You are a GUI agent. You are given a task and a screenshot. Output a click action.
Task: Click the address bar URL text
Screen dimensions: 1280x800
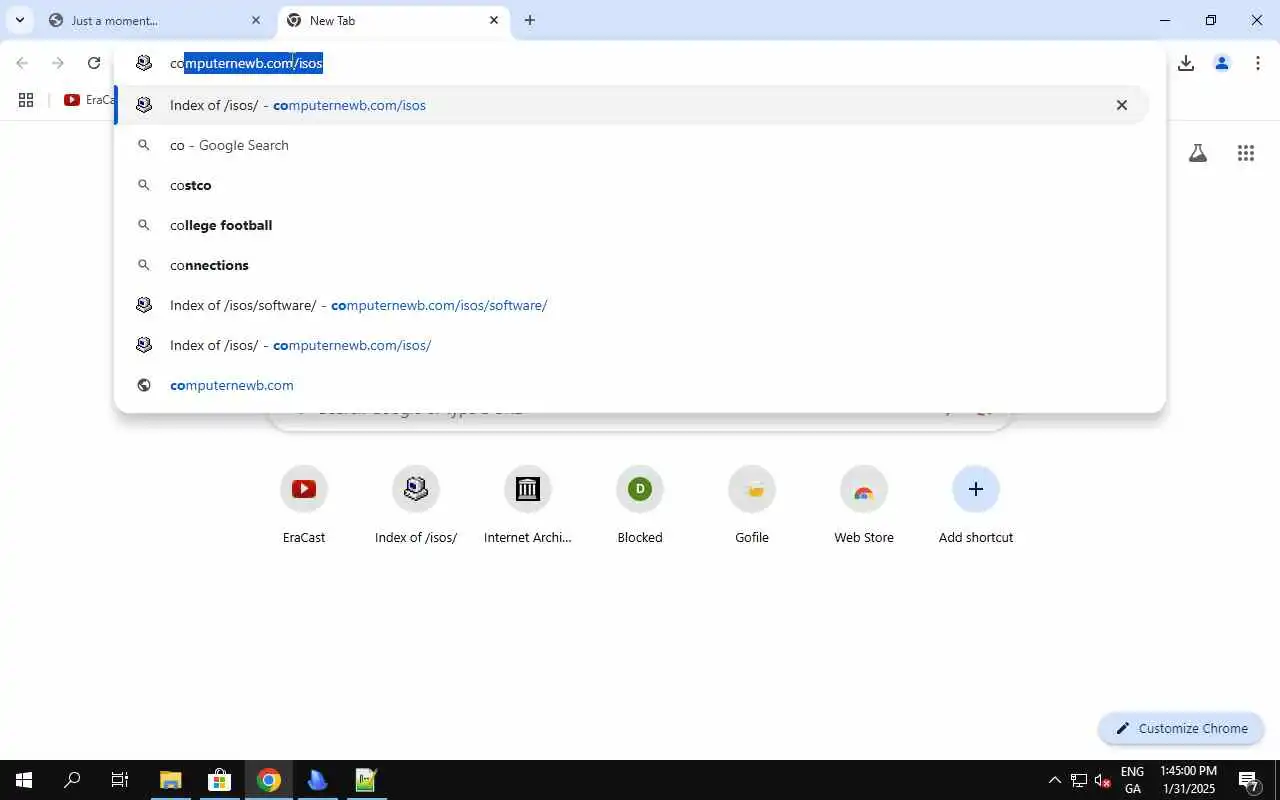pyautogui.click(x=246, y=63)
